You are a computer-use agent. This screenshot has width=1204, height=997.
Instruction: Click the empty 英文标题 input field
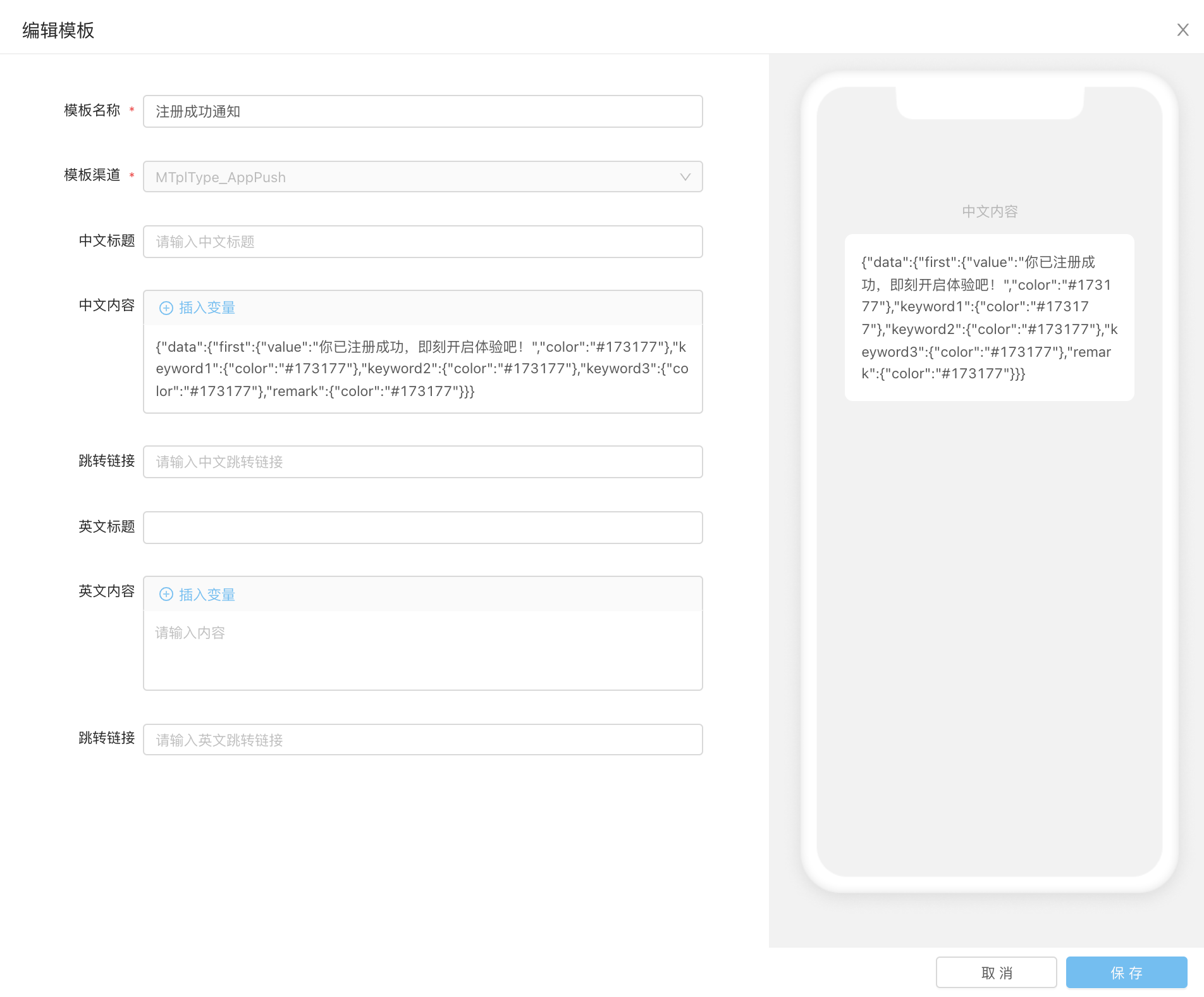[422, 528]
